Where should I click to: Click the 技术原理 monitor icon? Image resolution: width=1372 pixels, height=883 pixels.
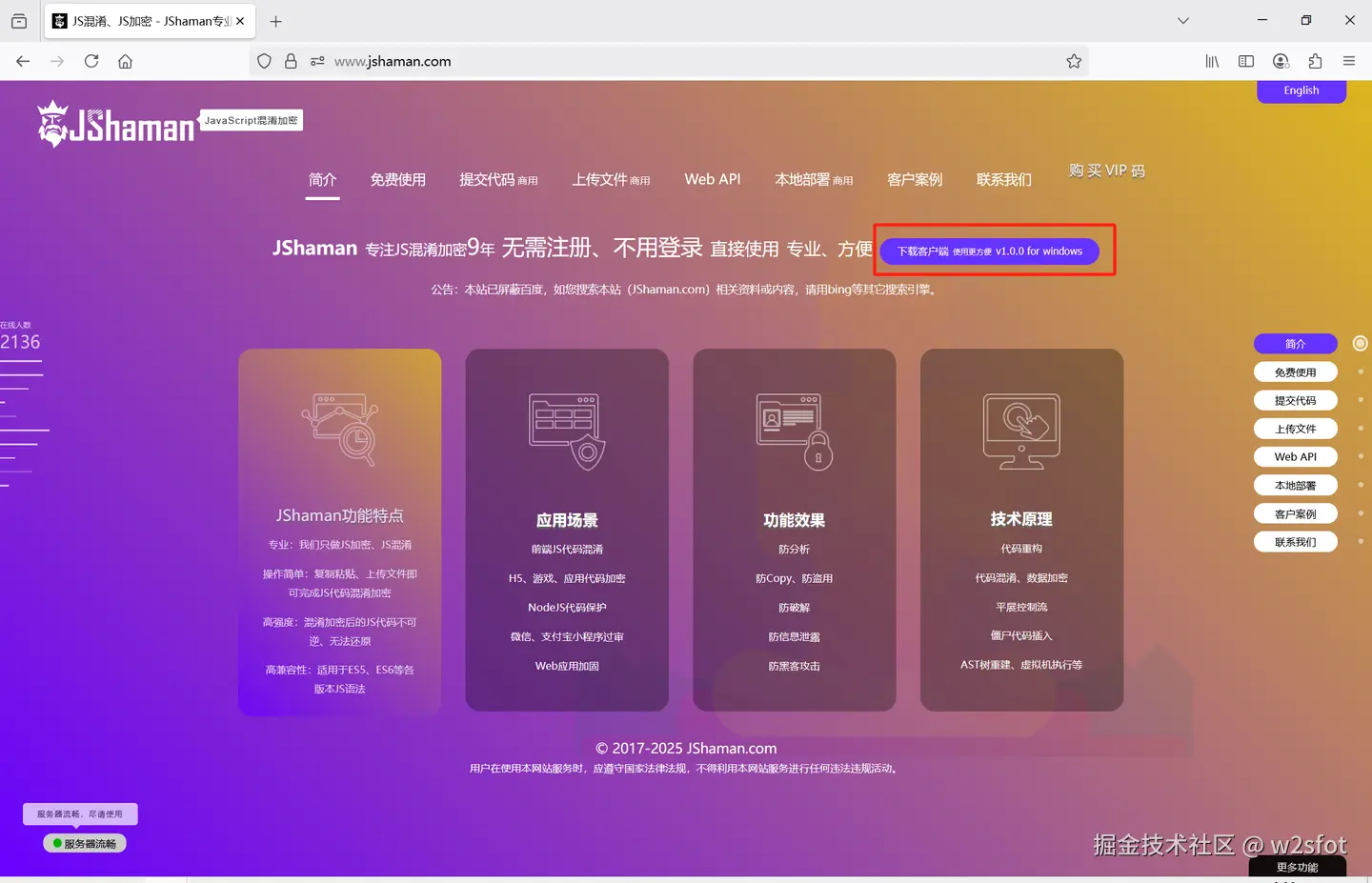pos(1021,431)
